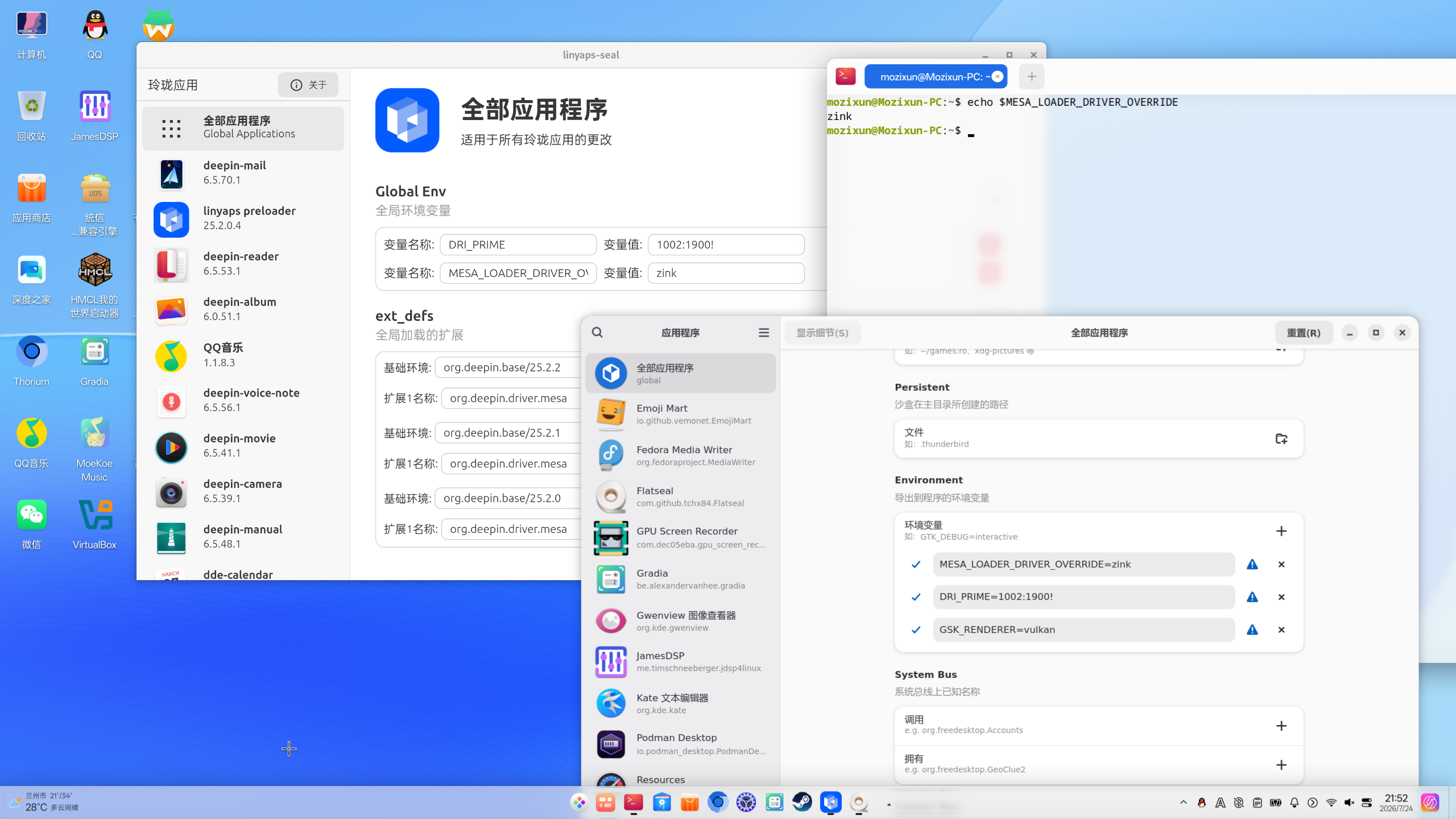The image size is (1456, 819).
Task: Open the weather widget in the taskbar
Action: coord(44,802)
